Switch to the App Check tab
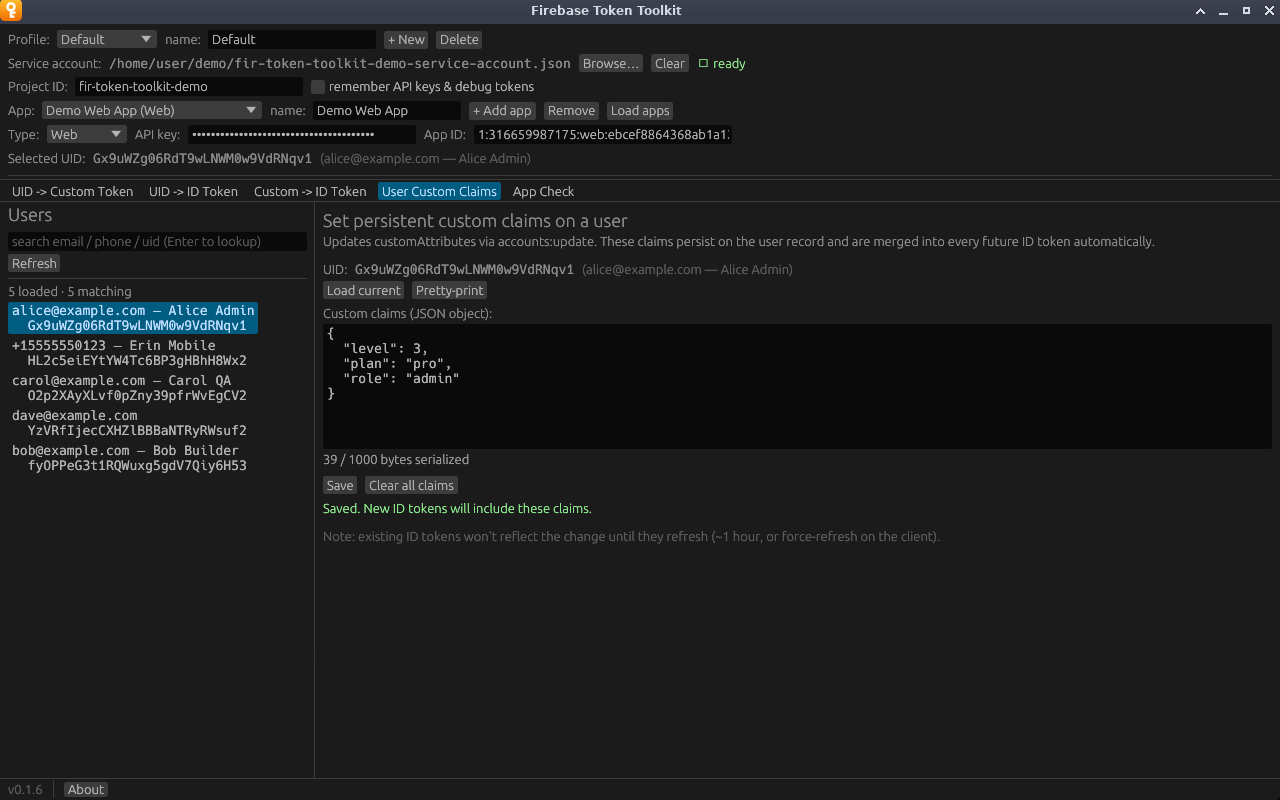Screen dimensions: 1280x800 point(543,192)
